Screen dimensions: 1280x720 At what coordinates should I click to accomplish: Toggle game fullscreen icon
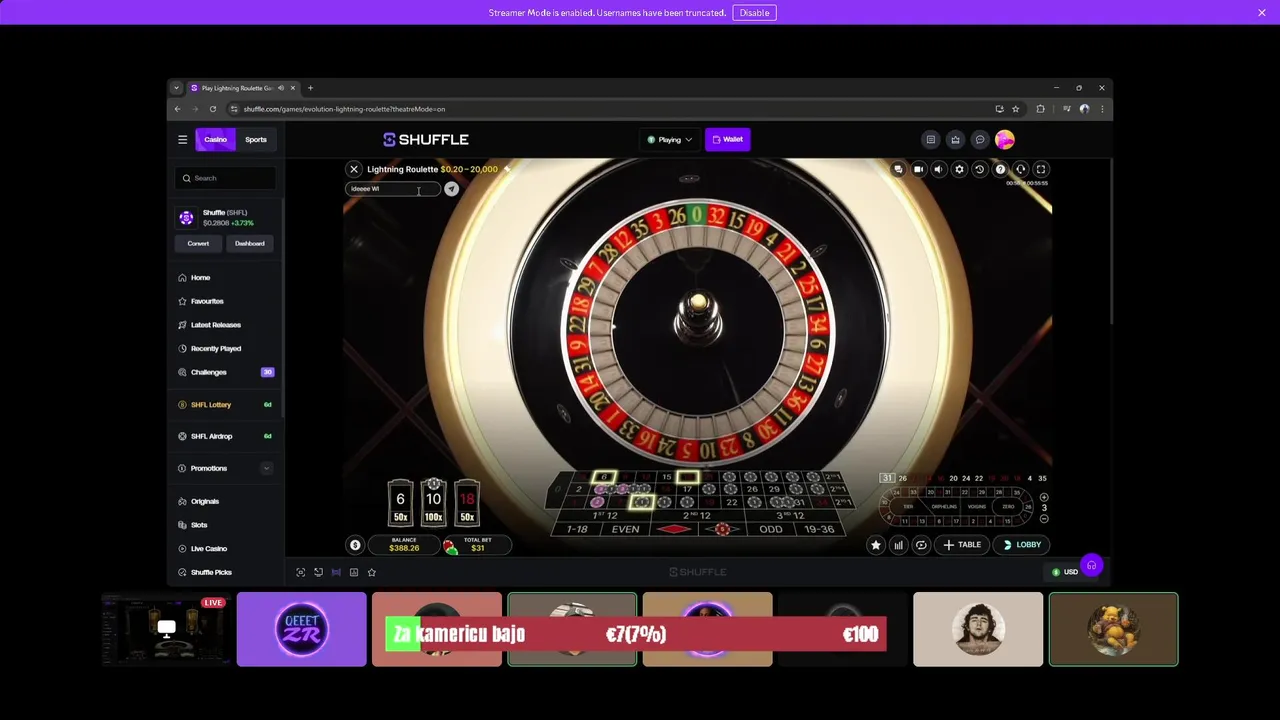click(1041, 169)
